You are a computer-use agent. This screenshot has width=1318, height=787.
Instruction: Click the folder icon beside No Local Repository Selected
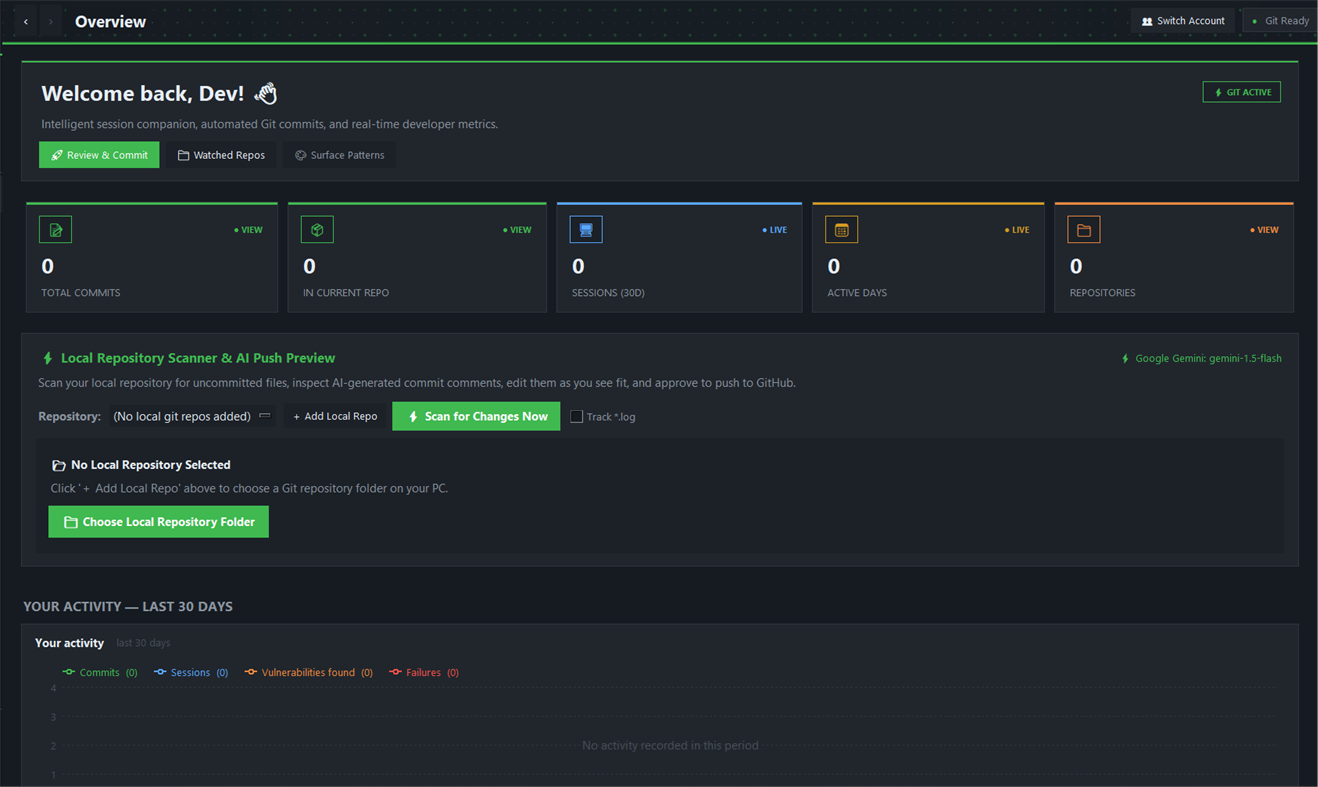coord(59,465)
